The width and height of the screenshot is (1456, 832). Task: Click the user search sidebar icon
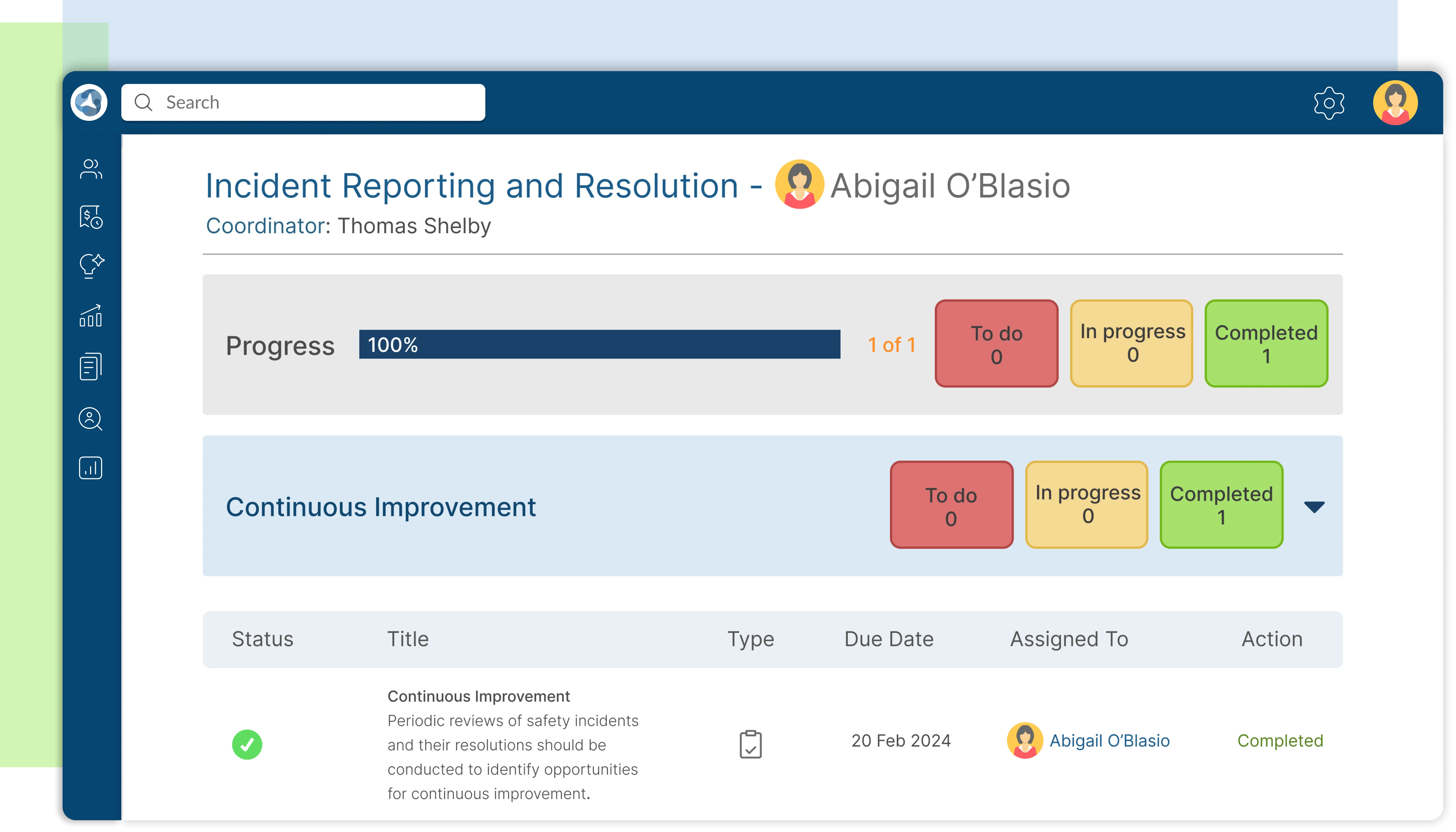pyautogui.click(x=91, y=419)
